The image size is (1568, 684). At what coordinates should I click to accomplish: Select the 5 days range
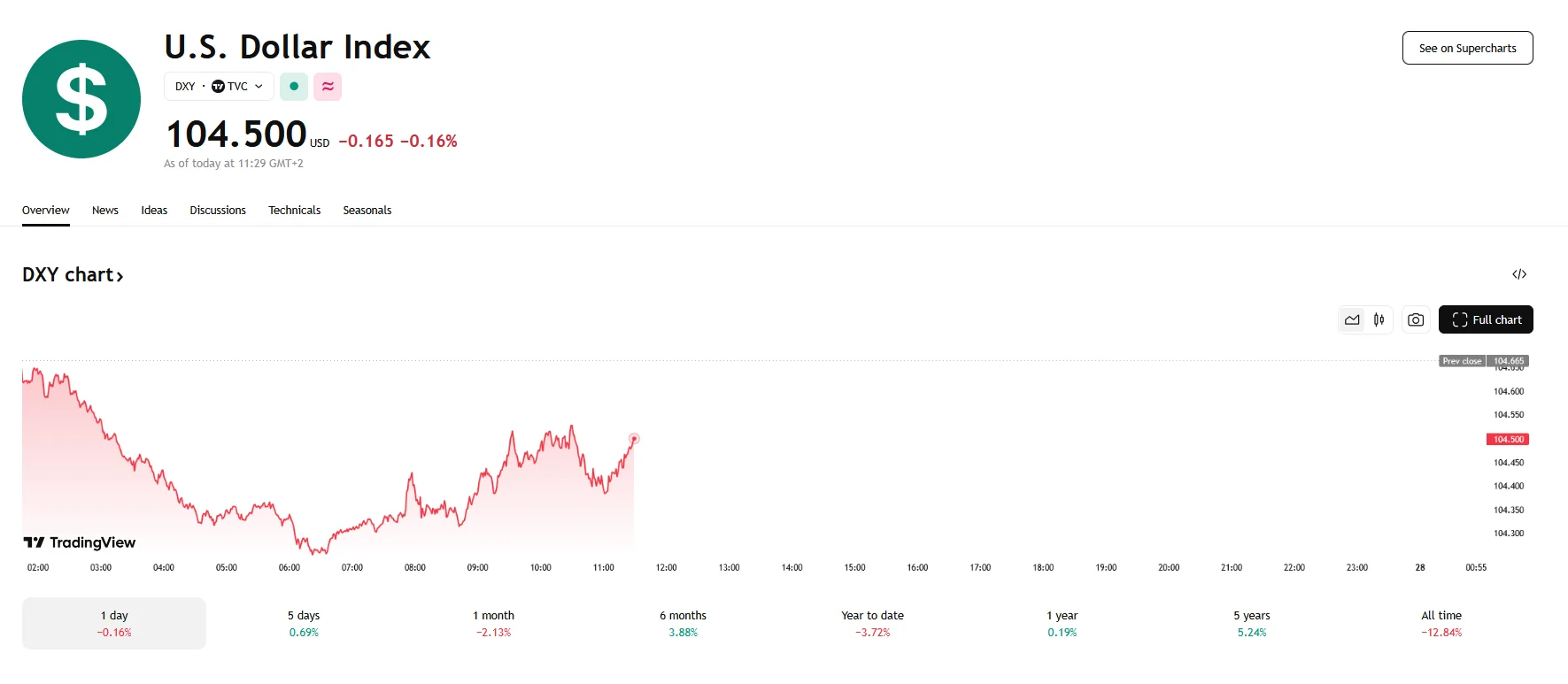coord(304,623)
